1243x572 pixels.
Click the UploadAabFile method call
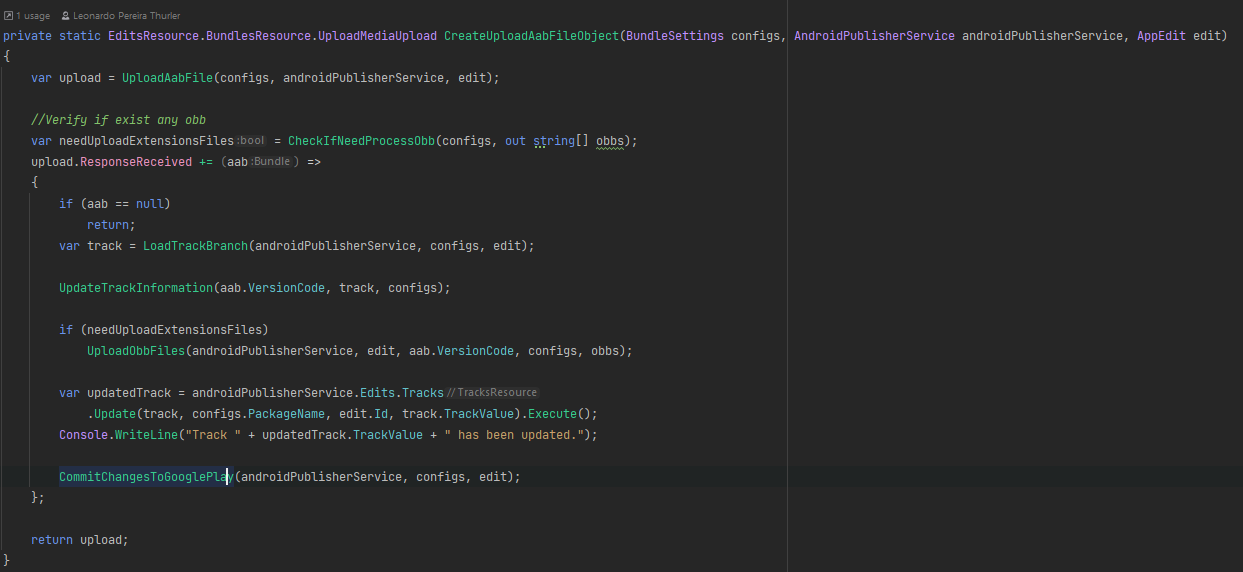click(167, 78)
